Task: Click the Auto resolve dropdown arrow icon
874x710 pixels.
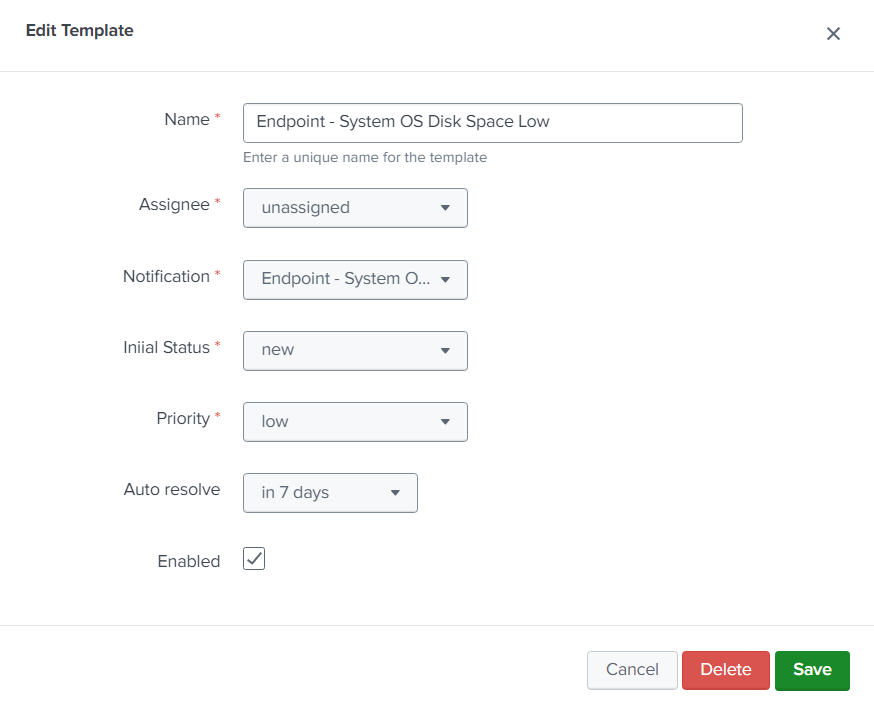Action: 395,493
